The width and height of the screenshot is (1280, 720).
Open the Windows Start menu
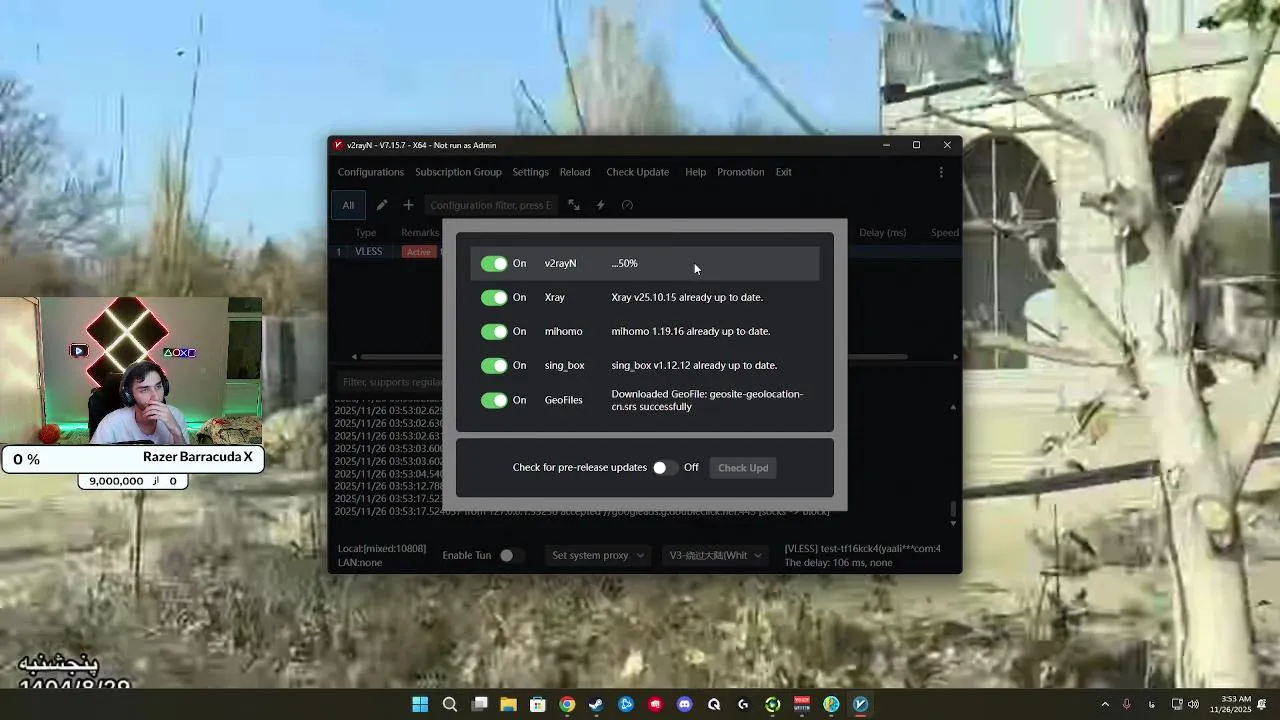pyautogui.click(x=420, y=705)
